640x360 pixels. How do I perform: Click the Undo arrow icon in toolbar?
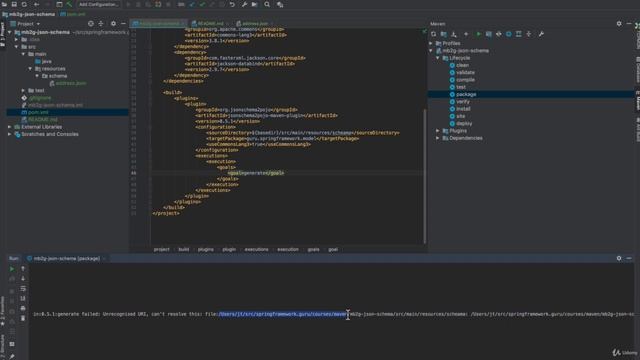(232, 4)
